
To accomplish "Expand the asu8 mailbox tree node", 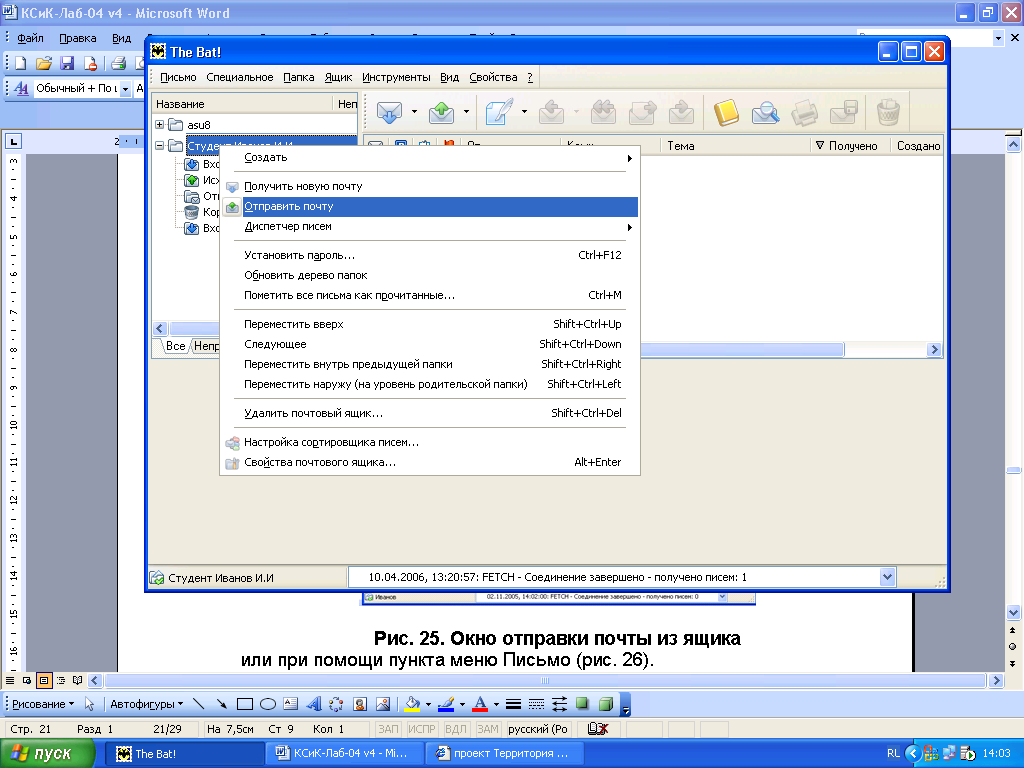I will click(159, 124).
